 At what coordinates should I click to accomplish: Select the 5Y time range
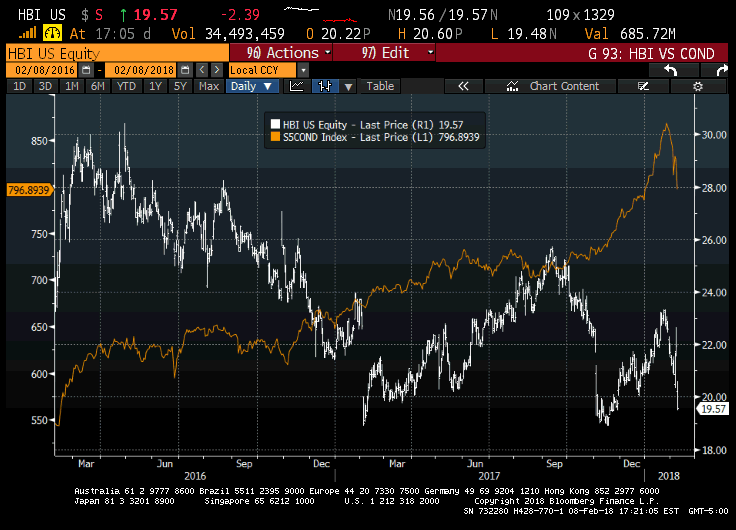point(180,86)
